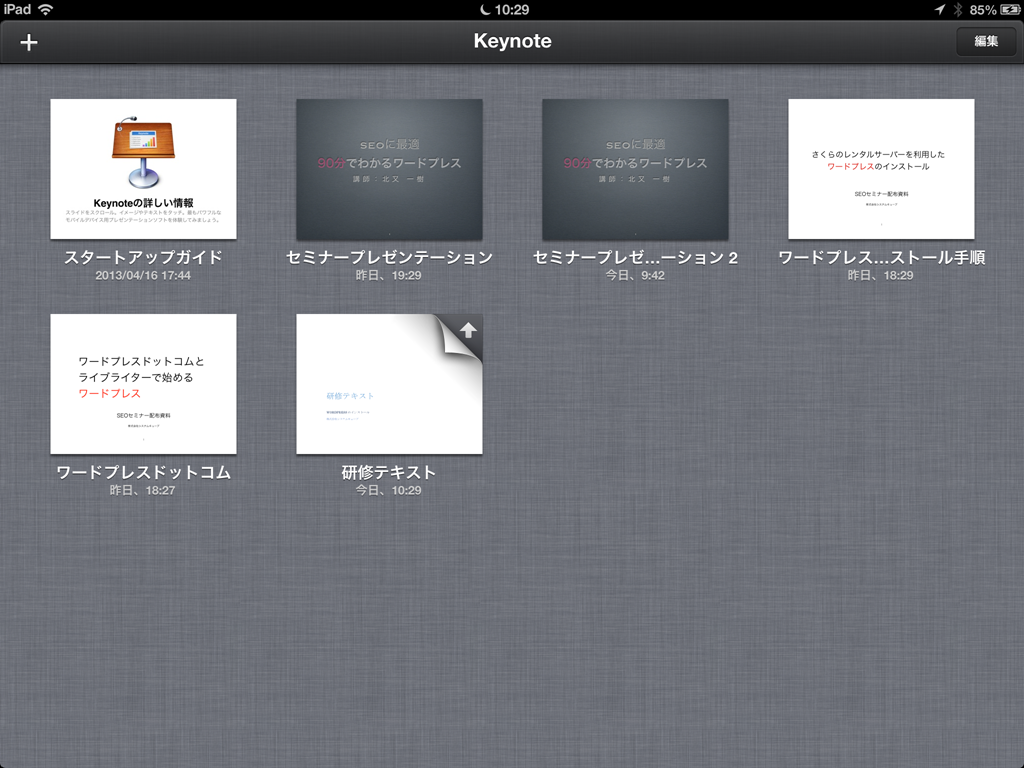
Task: Open the セミナープレゼ...ーション 2 thumbnail
Action: coord(635,169)
